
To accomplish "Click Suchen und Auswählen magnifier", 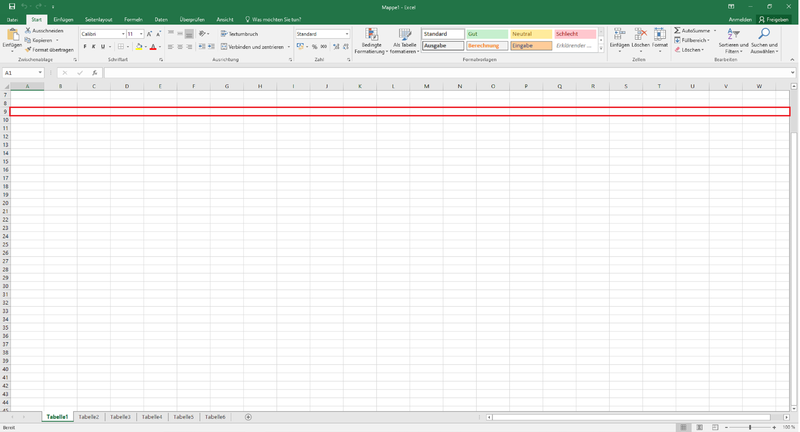I will 764,34.
